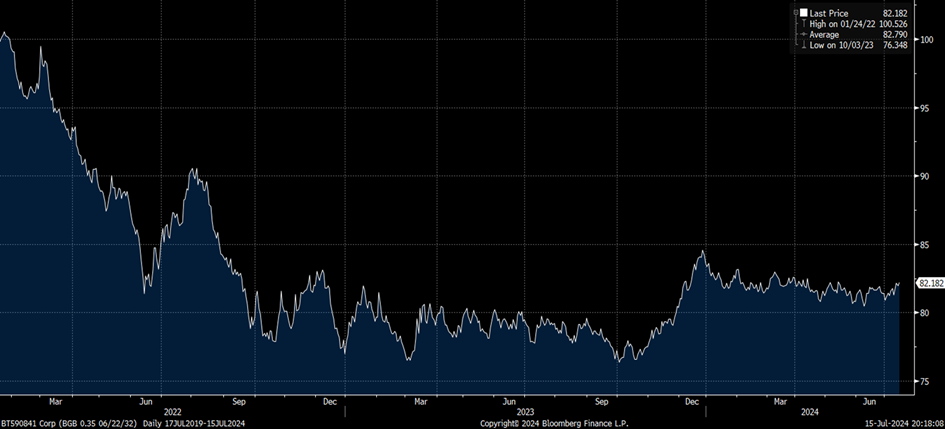This screenshot has width=945, height=429.
Task: Click the 82.182 current price tag on axis
Action: click(x=930, y=284)
